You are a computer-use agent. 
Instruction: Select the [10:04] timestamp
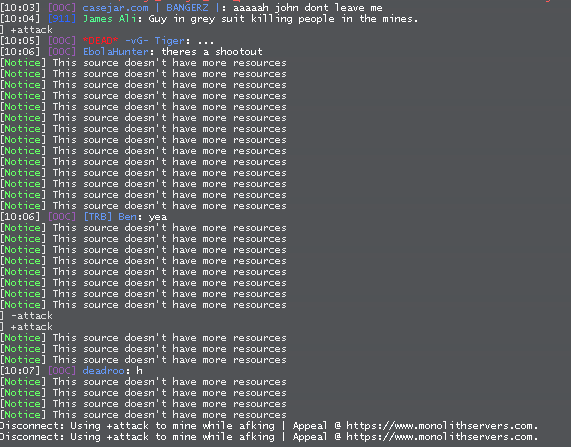(20, 19)
